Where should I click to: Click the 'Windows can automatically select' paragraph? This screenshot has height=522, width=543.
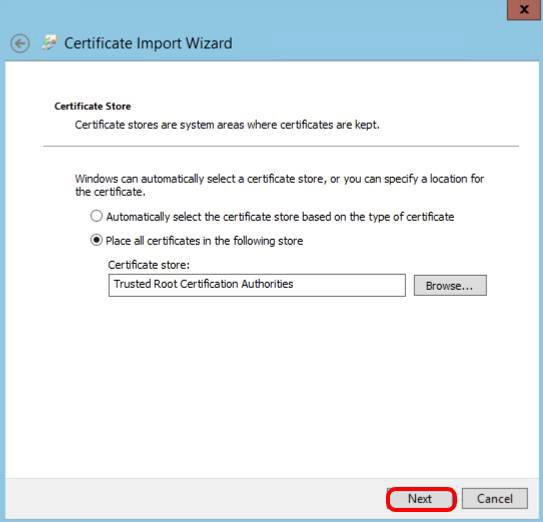click(x=279, y=185)
